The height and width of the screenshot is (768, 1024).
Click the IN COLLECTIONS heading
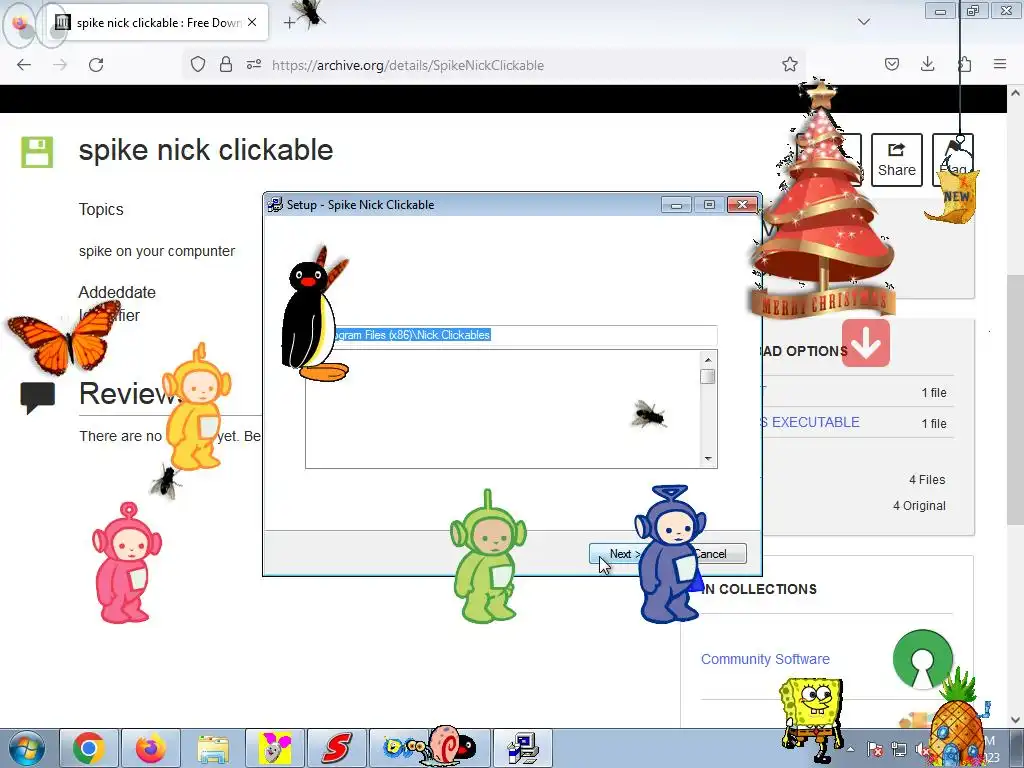[x=760, y=589]
